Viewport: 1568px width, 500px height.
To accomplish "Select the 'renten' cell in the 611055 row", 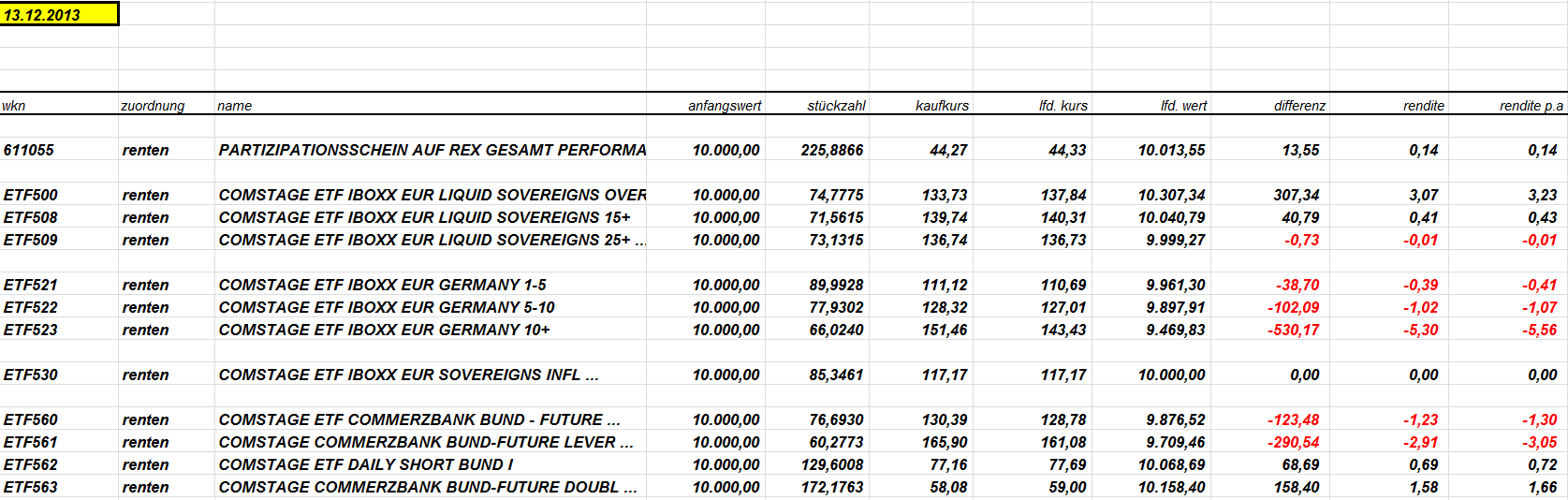I will point(167,149).
